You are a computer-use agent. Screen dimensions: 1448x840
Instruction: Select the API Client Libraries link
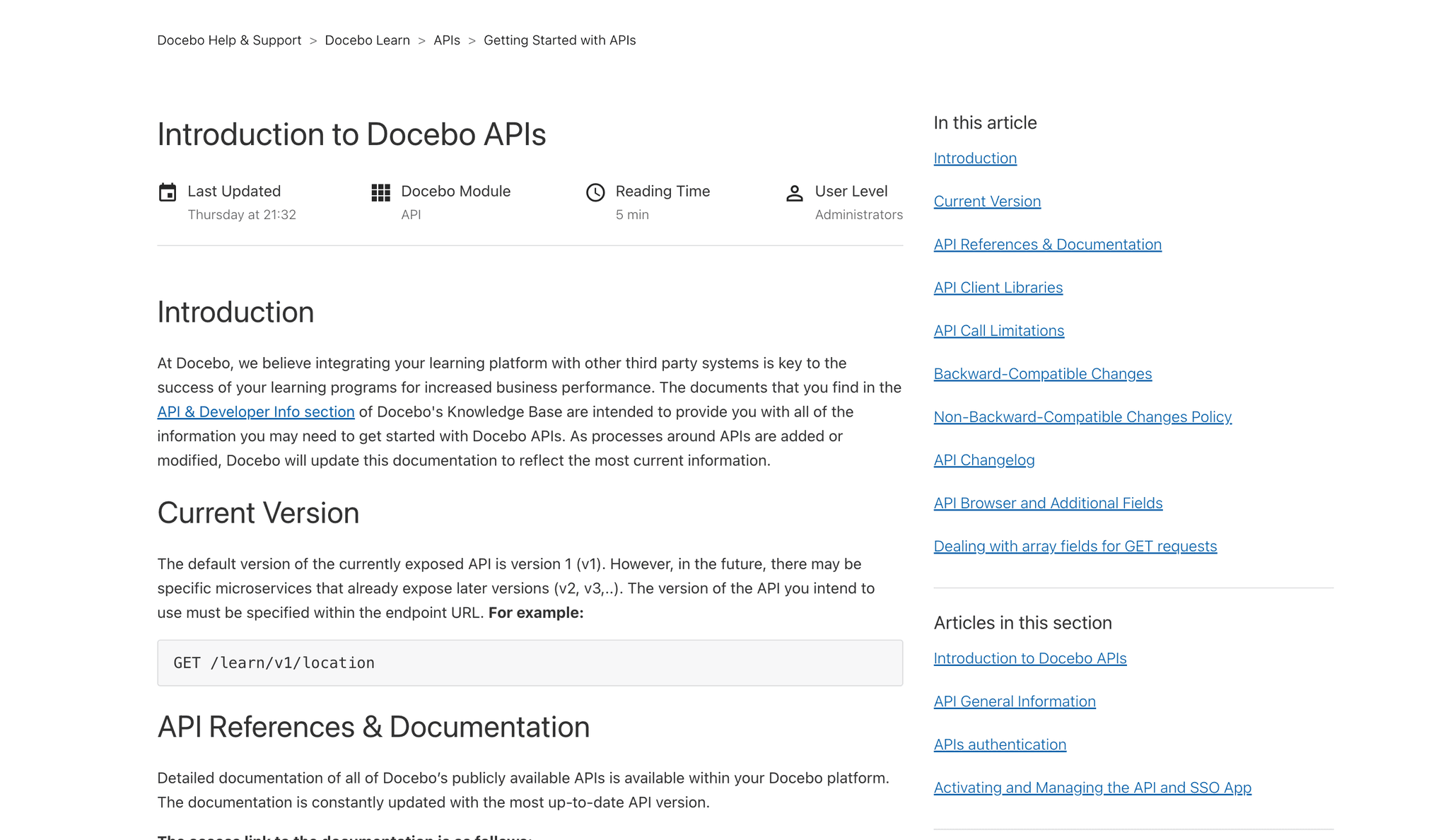pos(998,287)
